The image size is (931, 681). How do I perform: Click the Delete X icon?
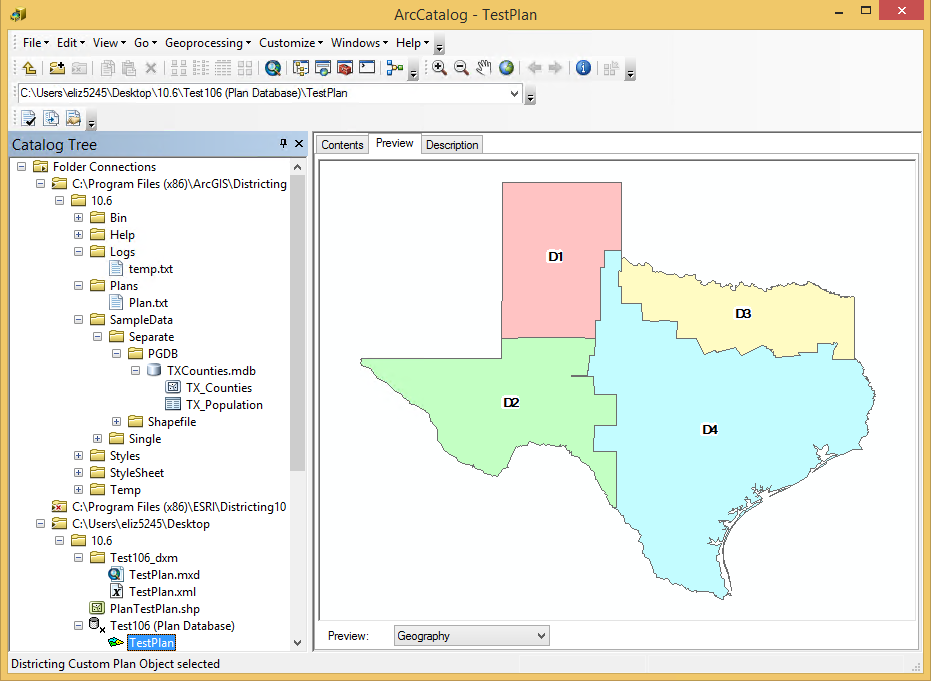(151, 68)
